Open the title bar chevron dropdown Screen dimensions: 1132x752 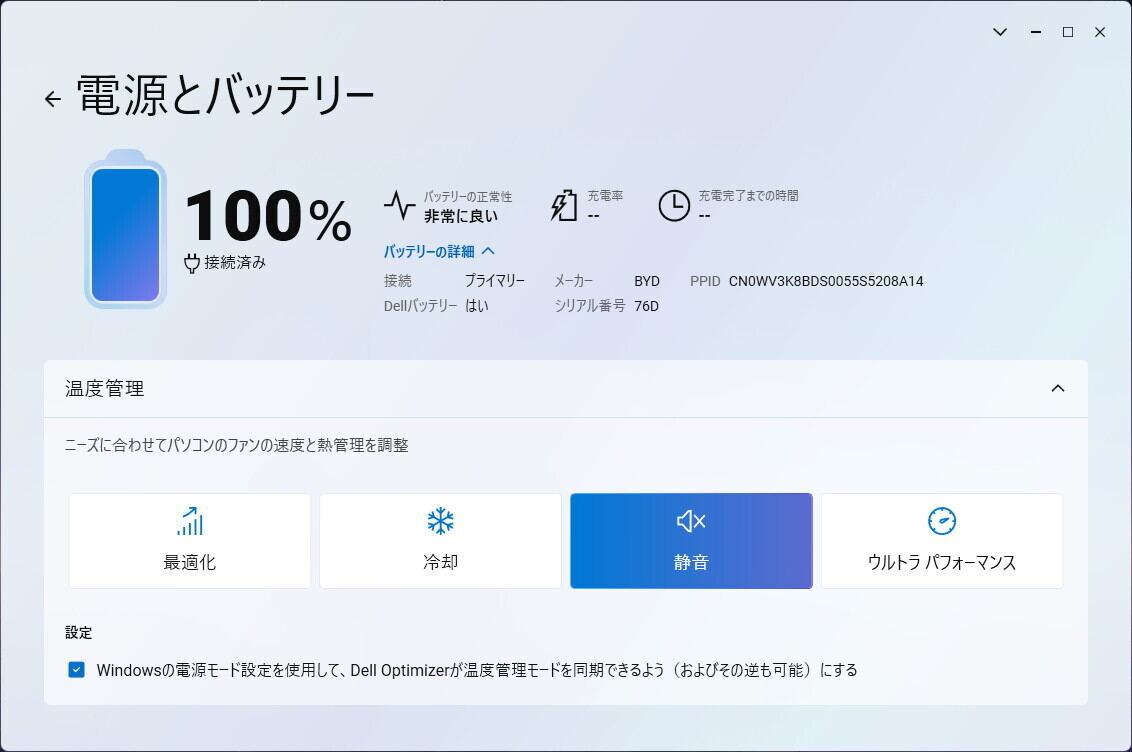[x=999, y=31]
